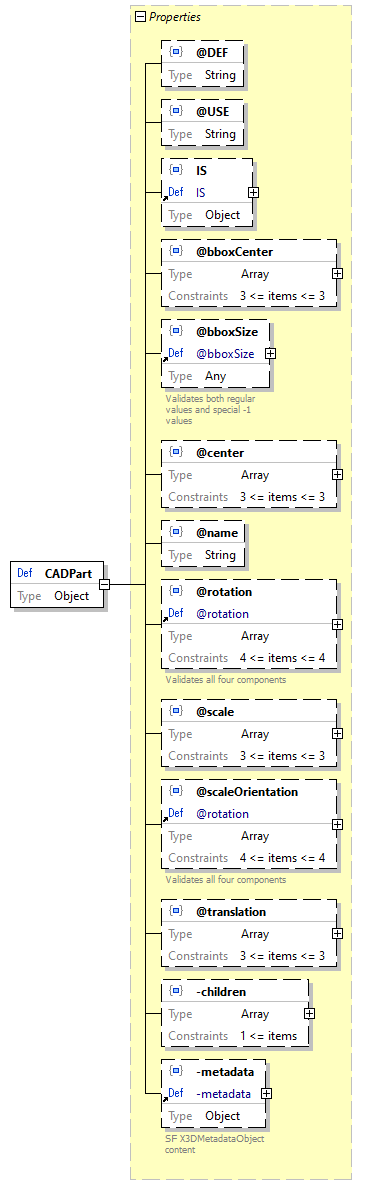Click the @bboxCenter property icon

[x=176, y=252]
